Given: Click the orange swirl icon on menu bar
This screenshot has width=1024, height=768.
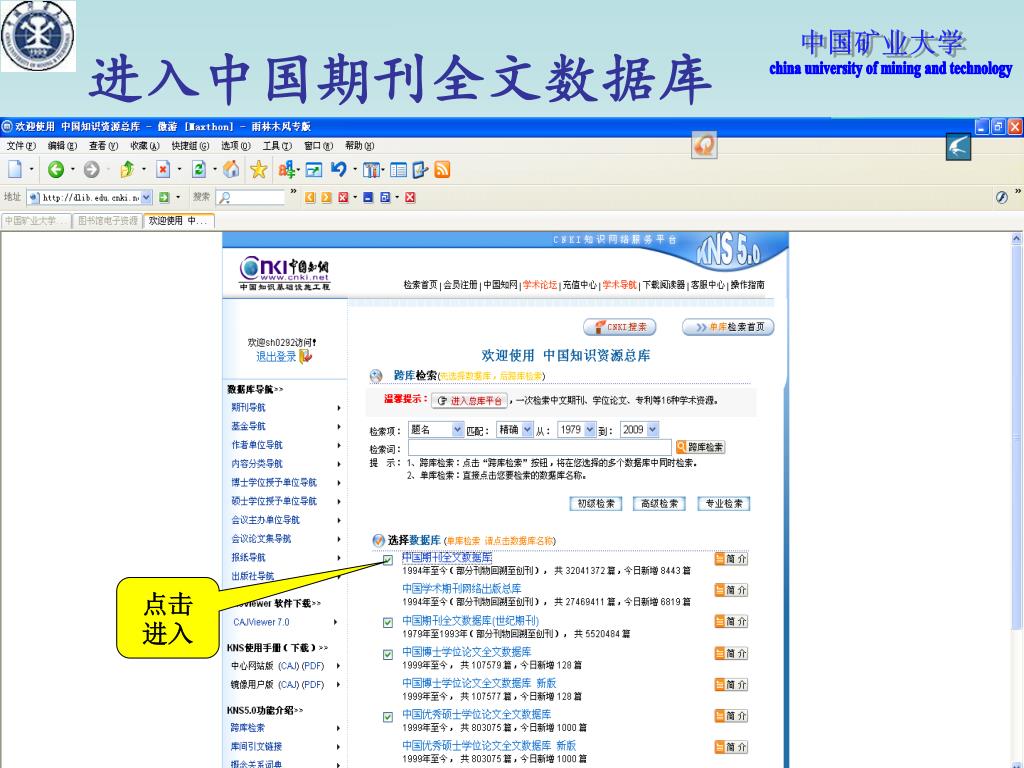Looking at the screenshot, I should point(704,145).
